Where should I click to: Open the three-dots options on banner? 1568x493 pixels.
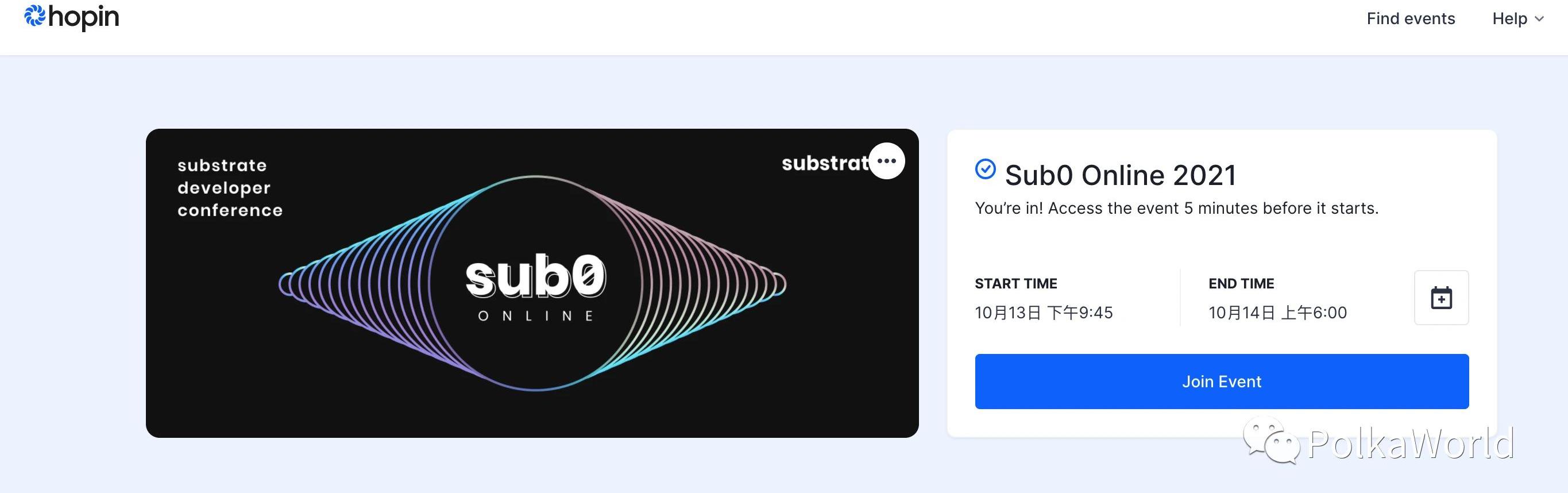[886, 161]
